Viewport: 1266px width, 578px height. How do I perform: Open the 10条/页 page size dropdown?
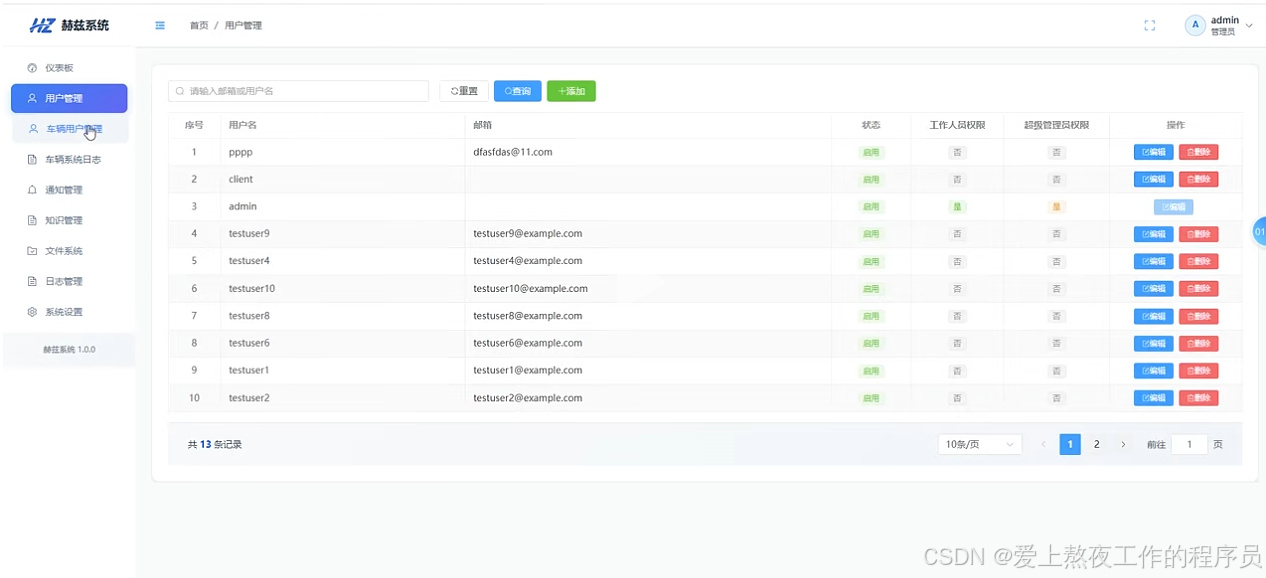pos(979,444)
